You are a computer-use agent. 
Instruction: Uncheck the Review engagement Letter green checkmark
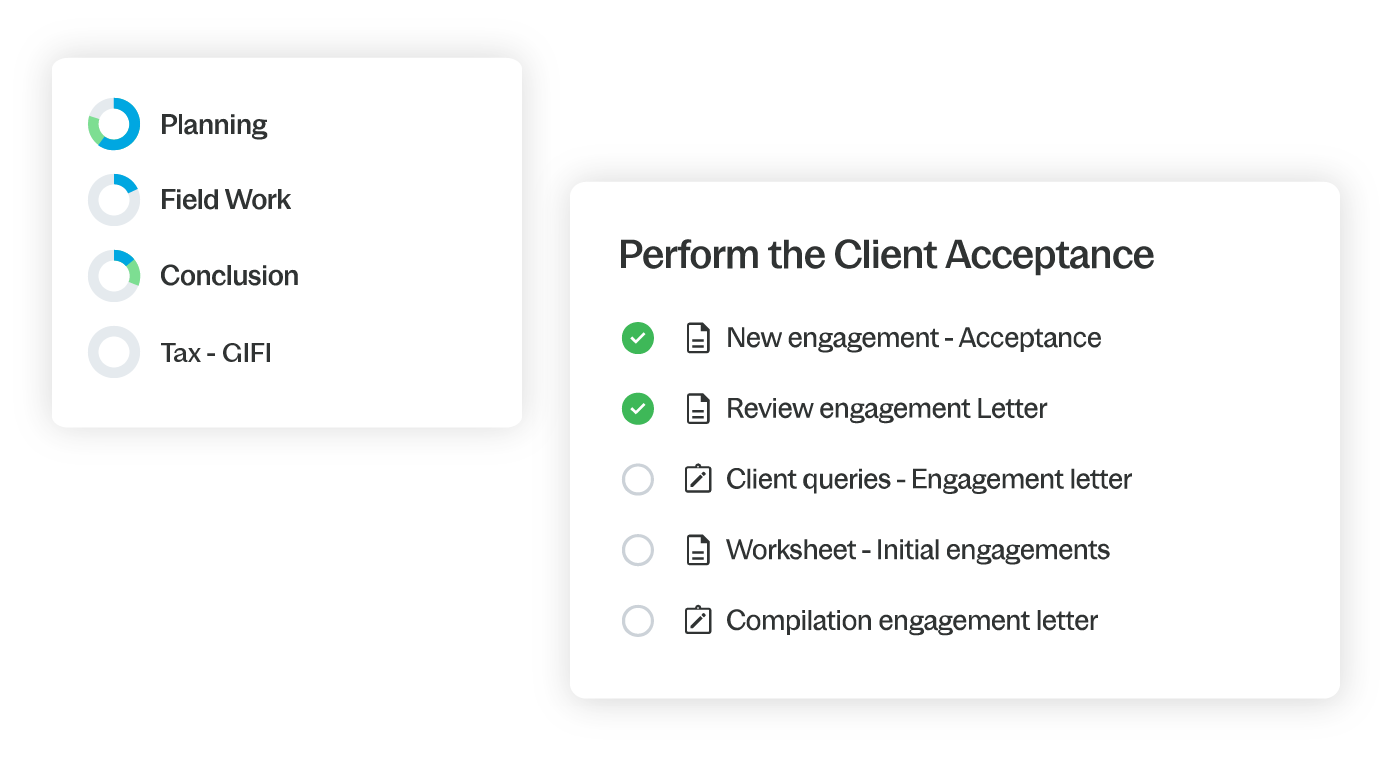point(638,409)
